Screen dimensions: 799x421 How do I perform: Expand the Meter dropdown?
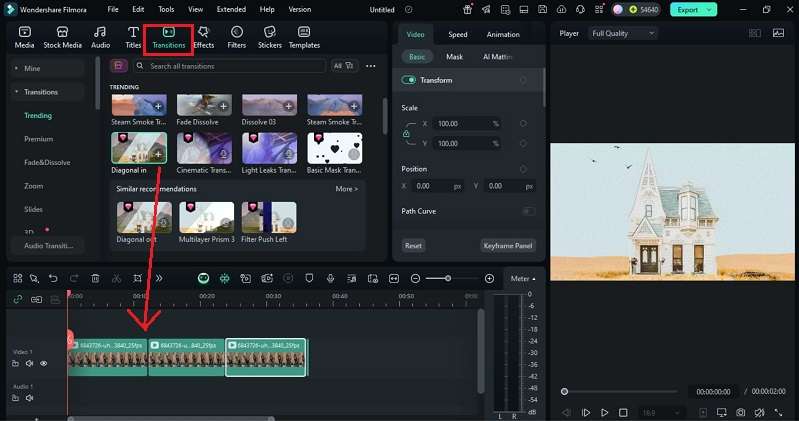(523, 278)
